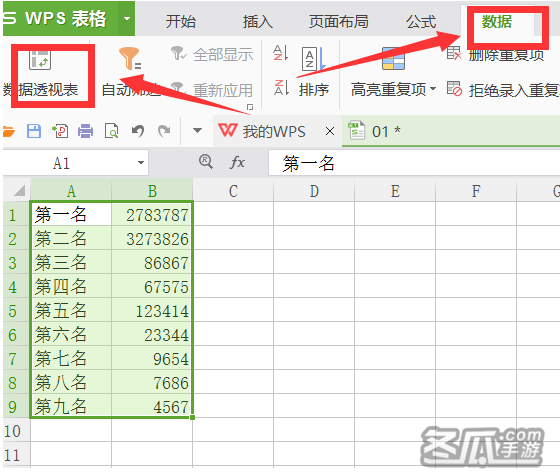Expand the quick access toolbar dropdown arrow
560x472 pixels.
pyautogui.click(x=197, y=130)
